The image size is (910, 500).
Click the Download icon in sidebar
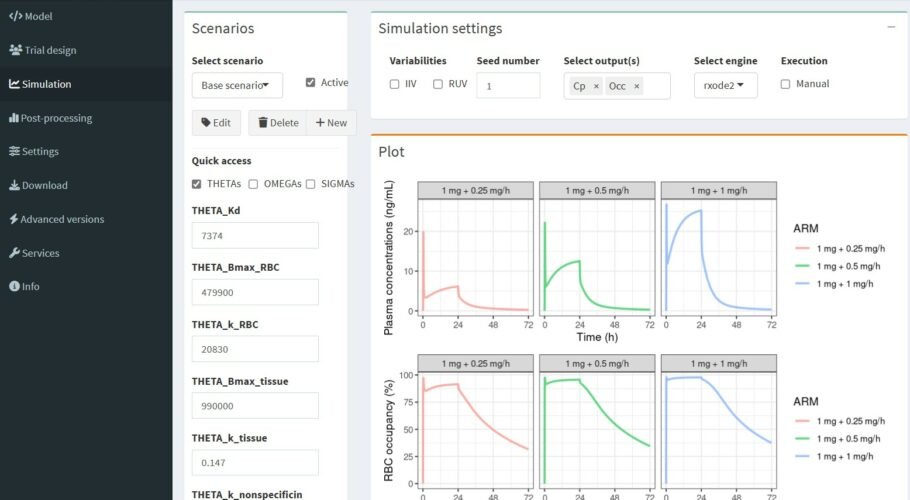[x=14, y=185]
